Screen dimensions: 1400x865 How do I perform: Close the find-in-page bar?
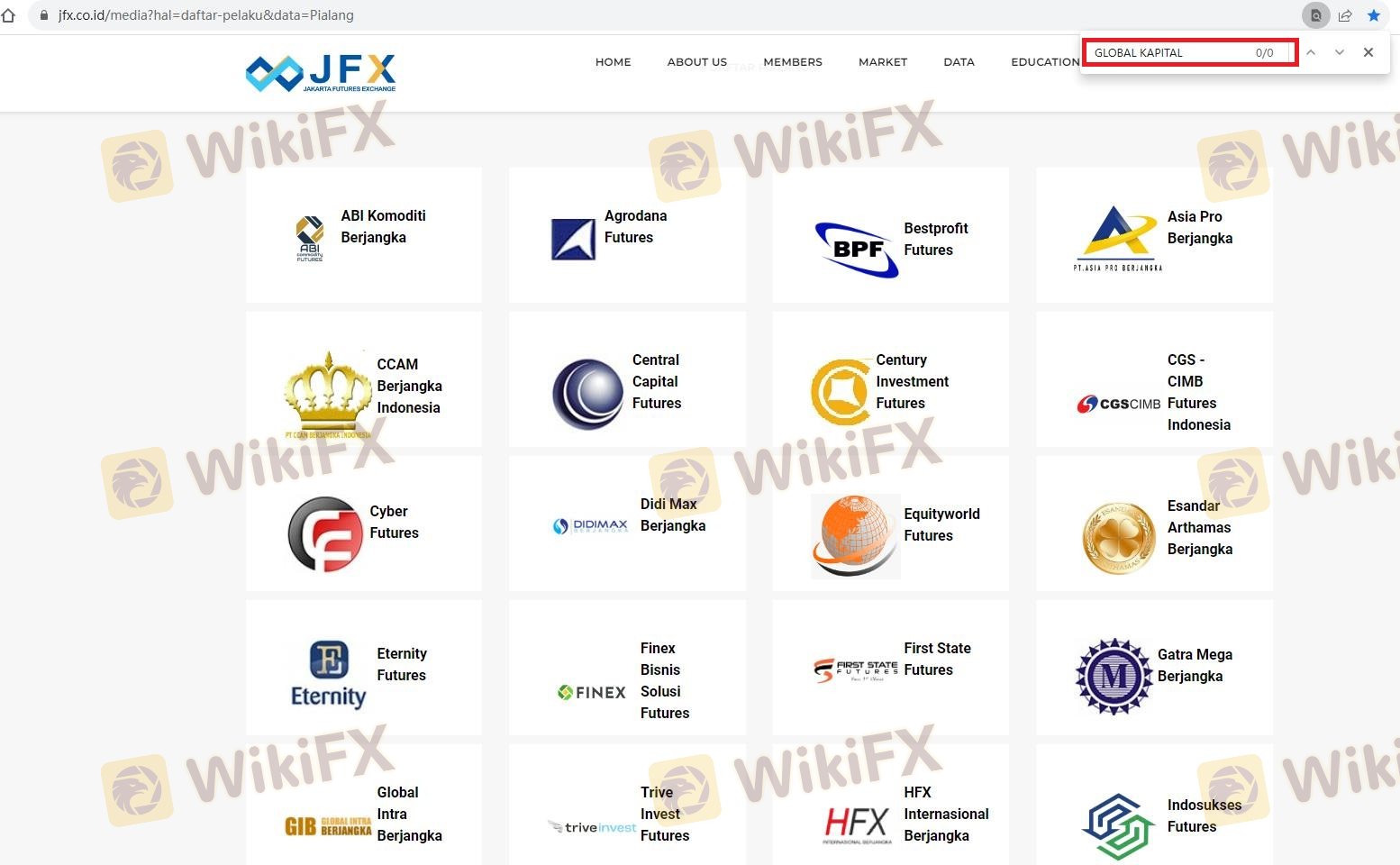pyautogui.click(x=1368, y=52)
